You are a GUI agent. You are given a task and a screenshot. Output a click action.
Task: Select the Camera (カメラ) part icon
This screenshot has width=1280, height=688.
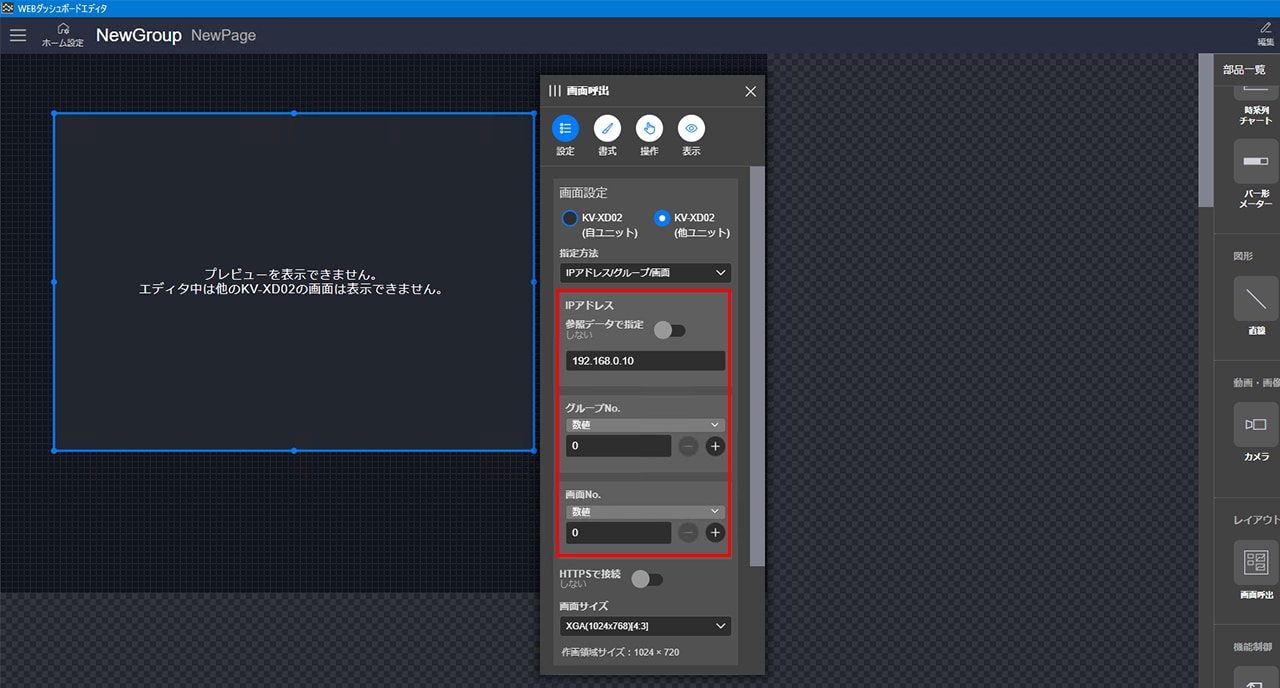[1255, 425]
